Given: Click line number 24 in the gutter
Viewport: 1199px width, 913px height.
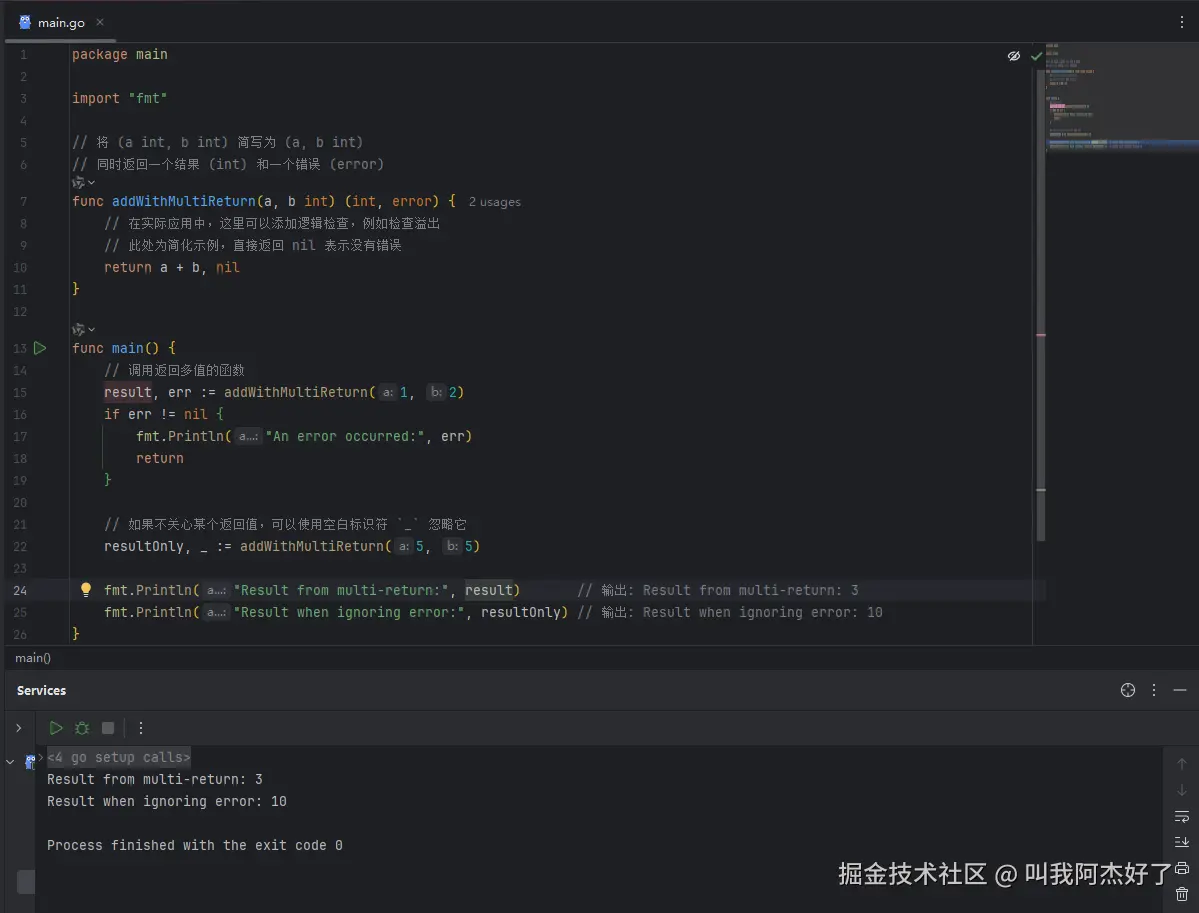Looking at the screenshot, I should 20,590.
